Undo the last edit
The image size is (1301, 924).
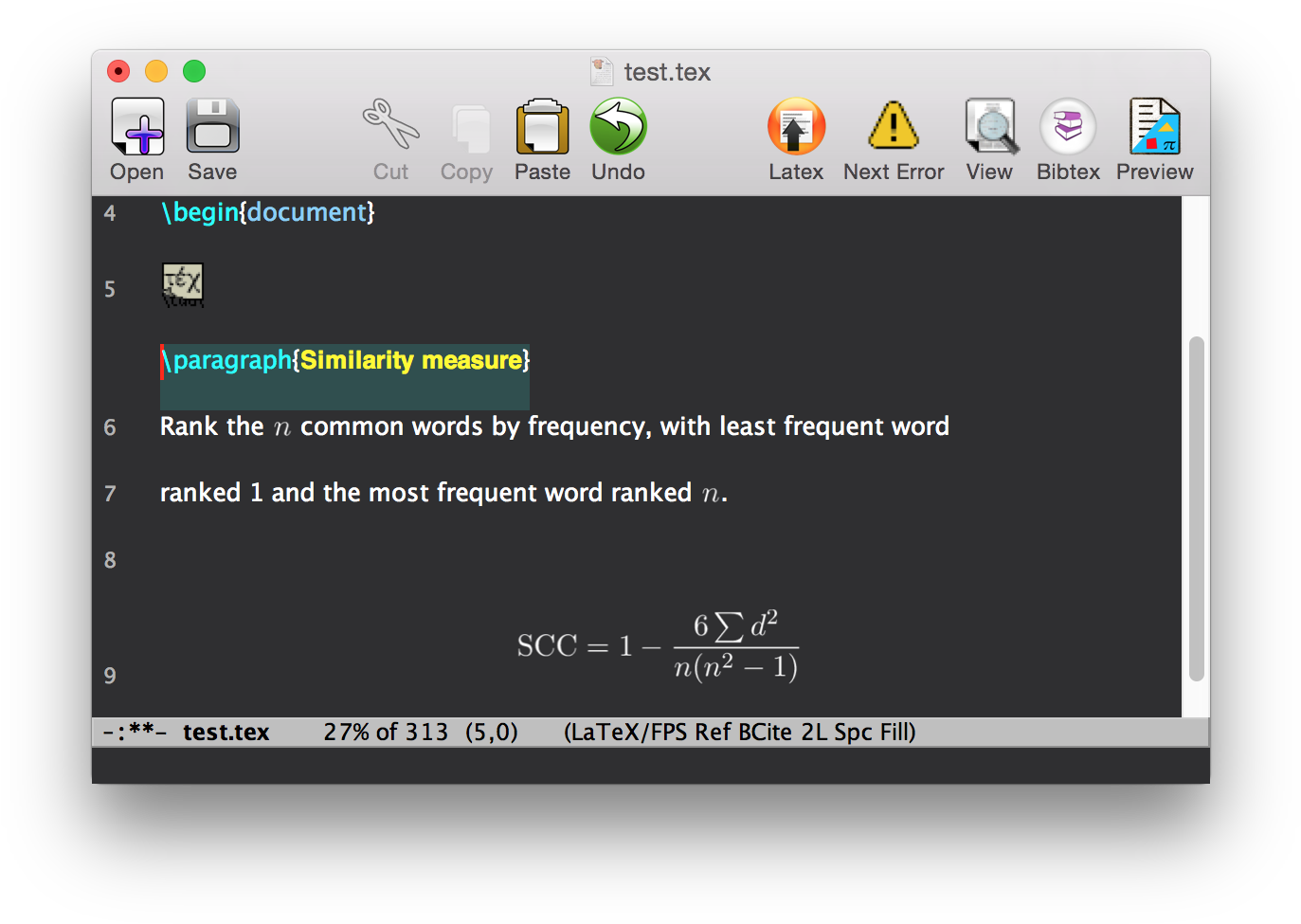click(x=617, y=126)
